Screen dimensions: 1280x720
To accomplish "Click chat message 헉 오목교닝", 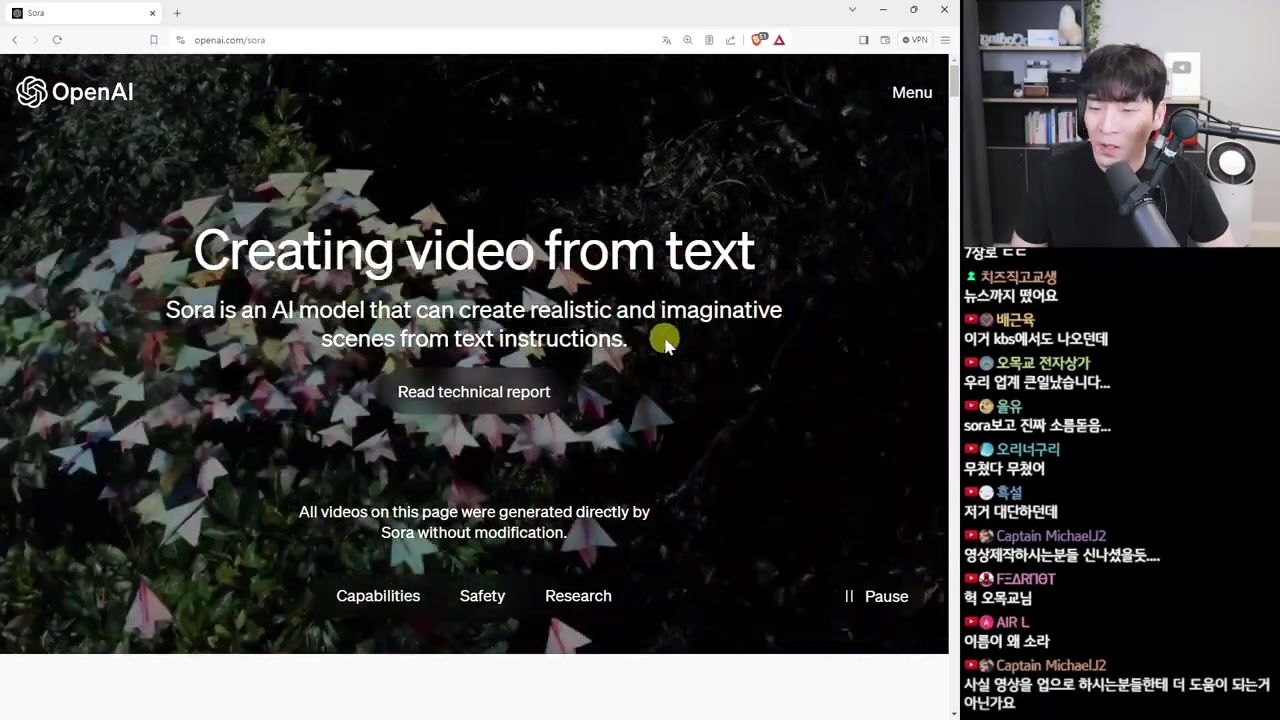I will click(998, 598).
